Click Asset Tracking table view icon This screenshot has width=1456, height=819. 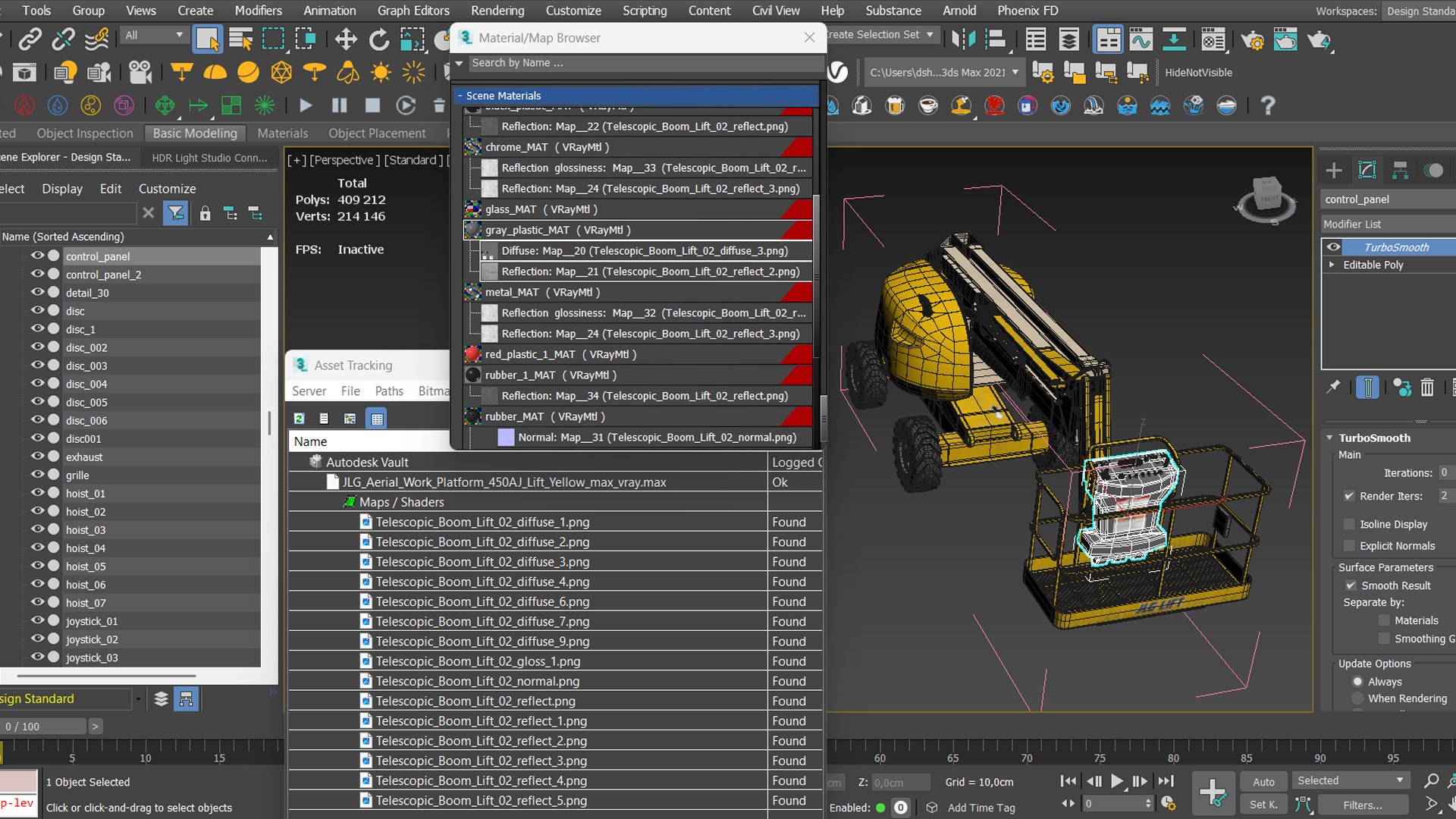[x=377, y=419]
